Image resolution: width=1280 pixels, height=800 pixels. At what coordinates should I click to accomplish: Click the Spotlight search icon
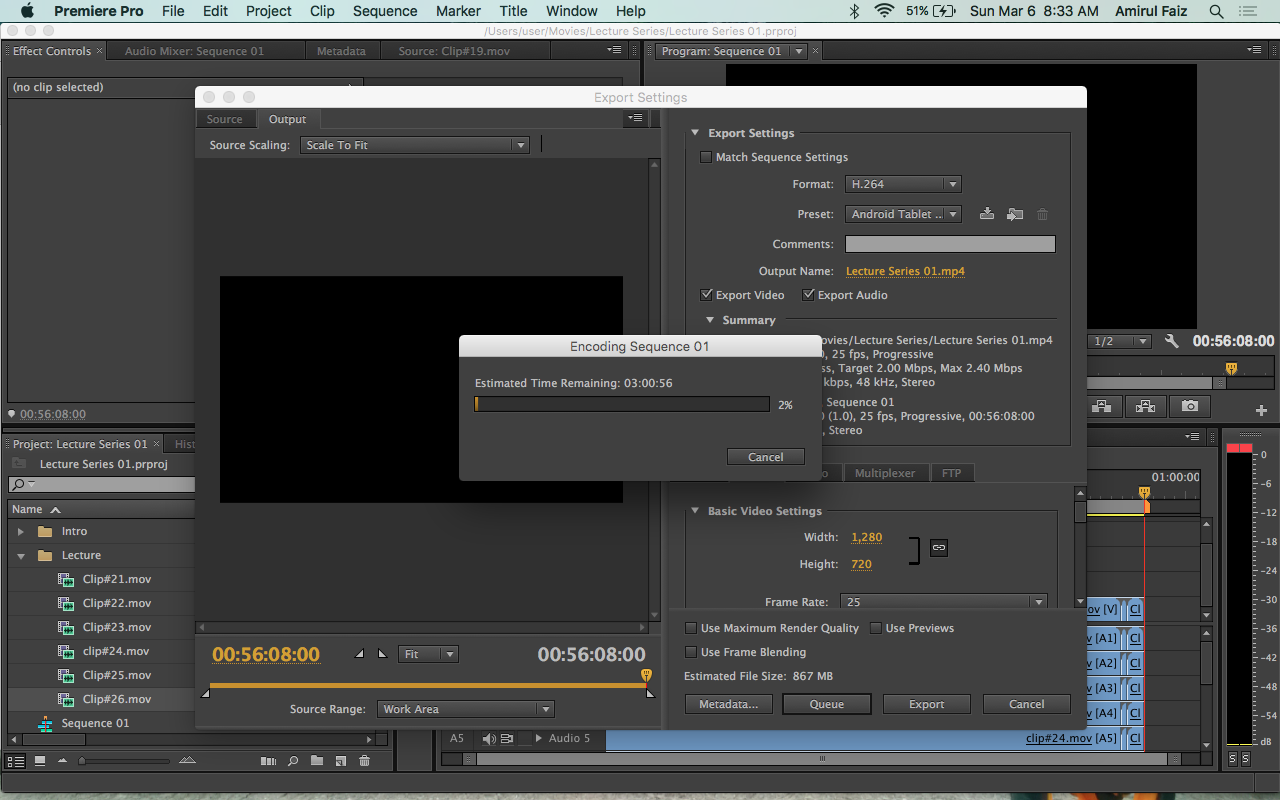tap(1216, 11)
